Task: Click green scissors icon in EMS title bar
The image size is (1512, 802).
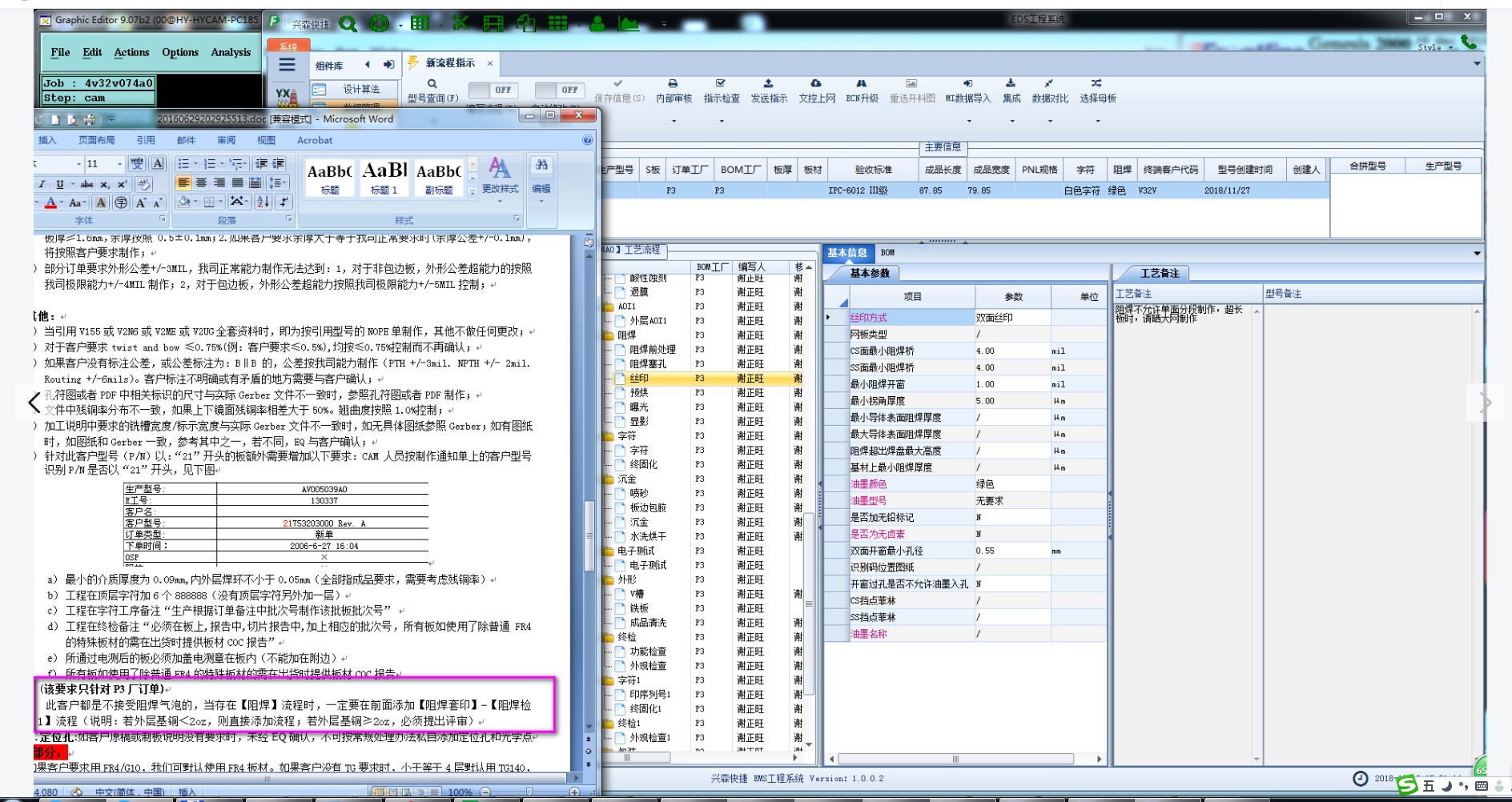Action: (x=460, y=23)
